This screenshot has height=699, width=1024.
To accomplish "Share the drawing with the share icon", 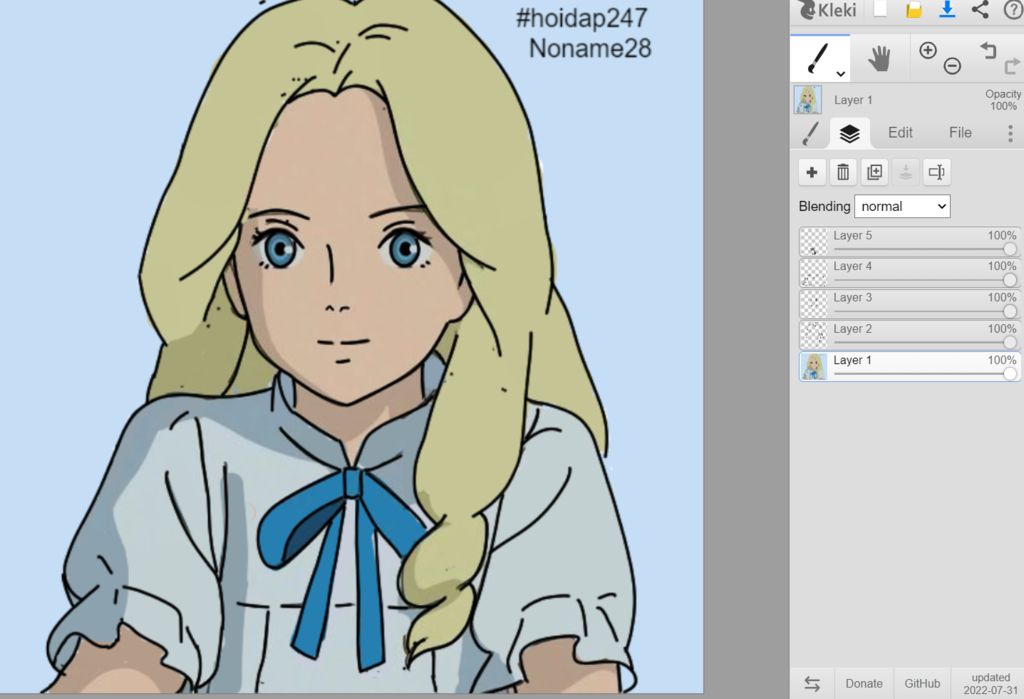I will (x=980, y=8).
